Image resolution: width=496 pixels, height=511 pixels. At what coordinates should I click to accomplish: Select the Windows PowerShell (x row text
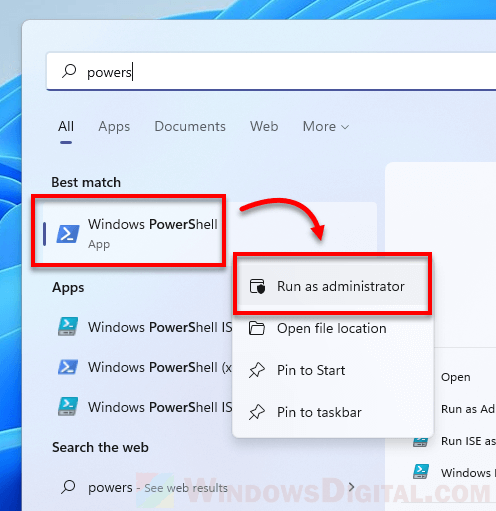tap(160, 367)
